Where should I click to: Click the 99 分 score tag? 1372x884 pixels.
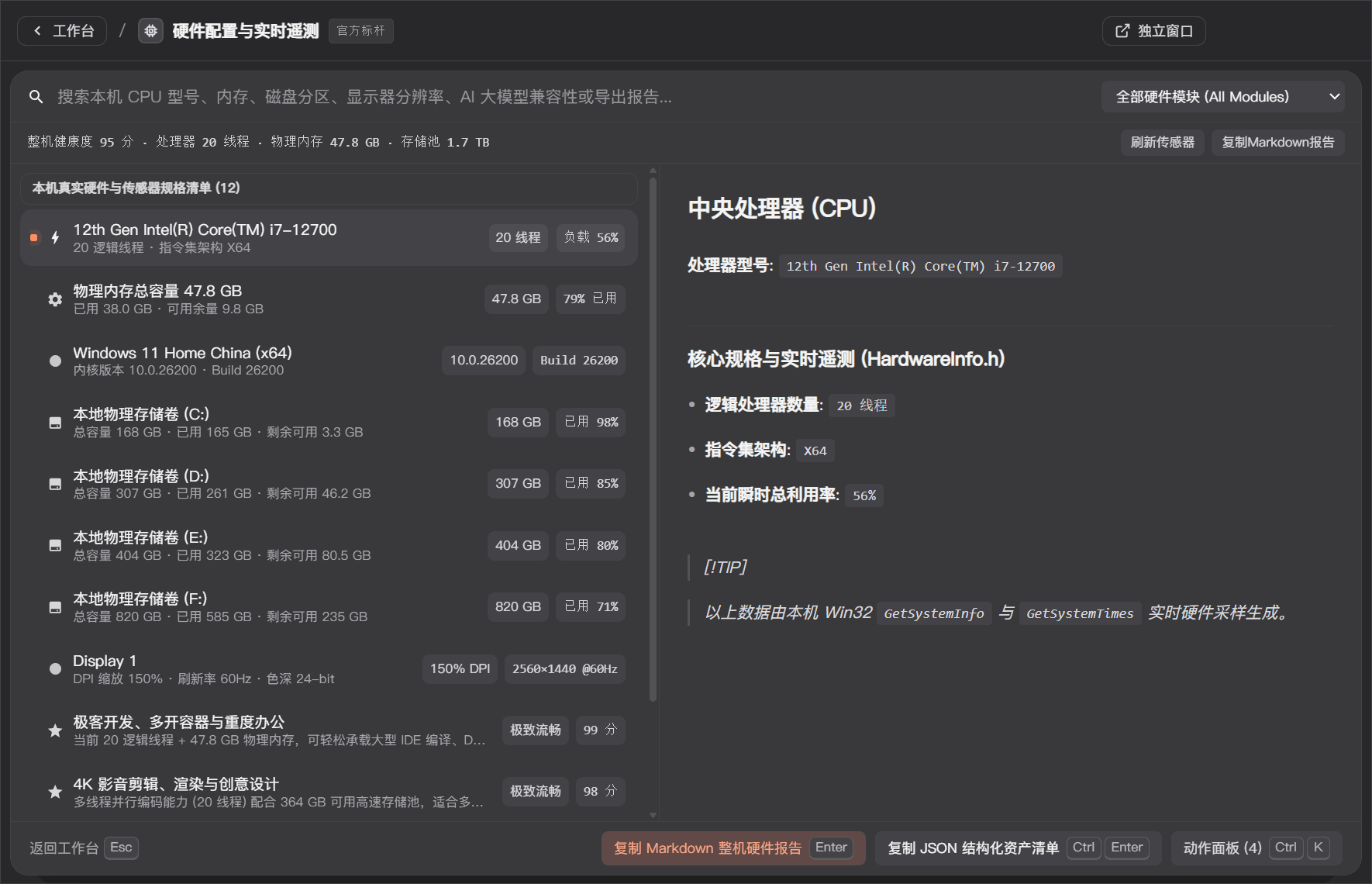click(x=600, y=730)
